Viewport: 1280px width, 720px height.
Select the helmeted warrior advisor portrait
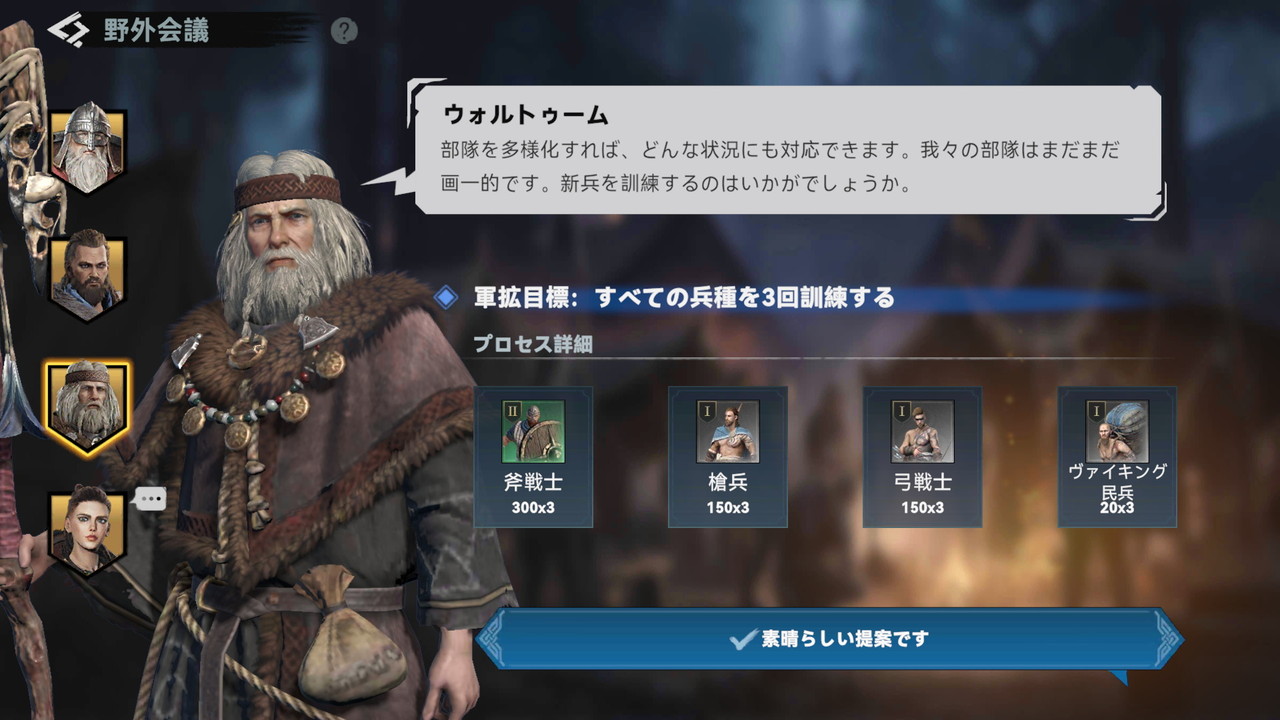coord(87,152)
